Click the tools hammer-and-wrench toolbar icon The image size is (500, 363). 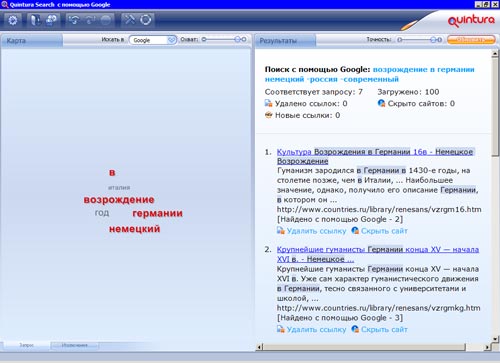(x=129, y=20)
